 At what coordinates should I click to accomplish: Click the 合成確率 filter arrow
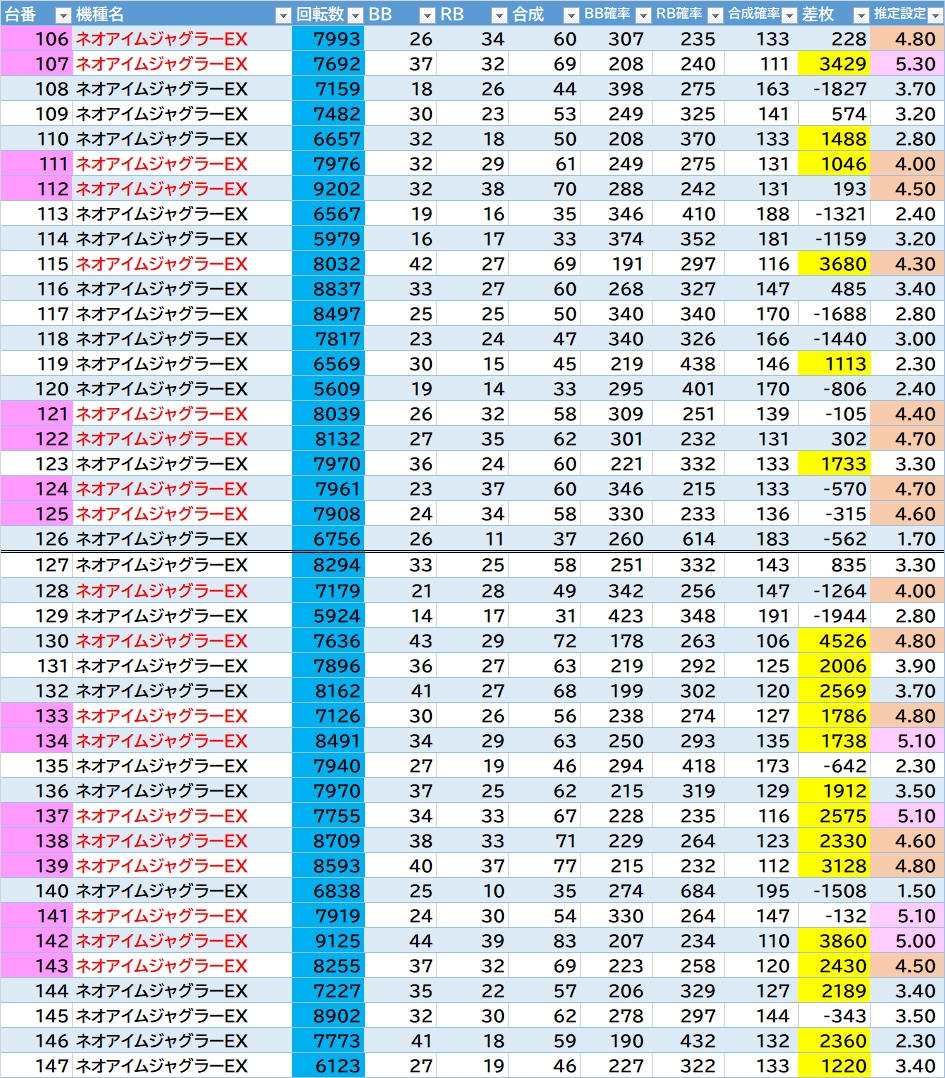[788, 15]
